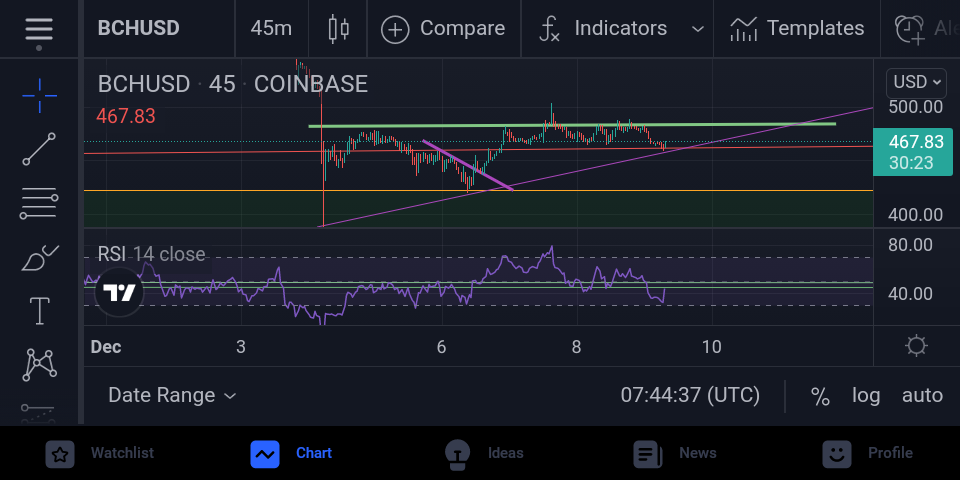Viewport: 960px width, 480px height.
Task: Open the Fibonacci retracement tools
Action: point(39,203)
